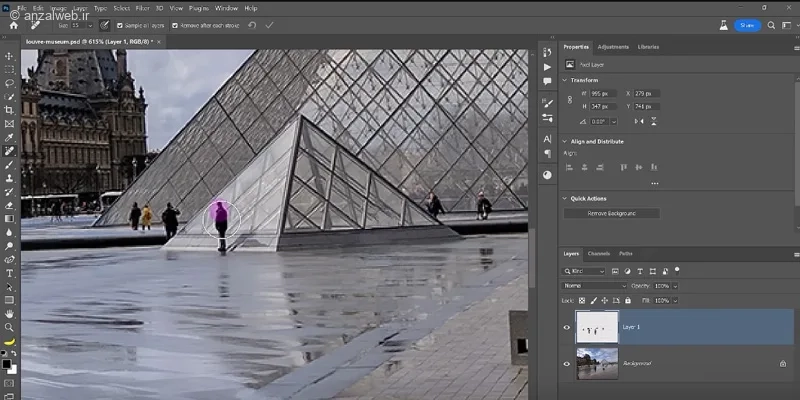Open the brush Size dropdown

tap(90, 26)
